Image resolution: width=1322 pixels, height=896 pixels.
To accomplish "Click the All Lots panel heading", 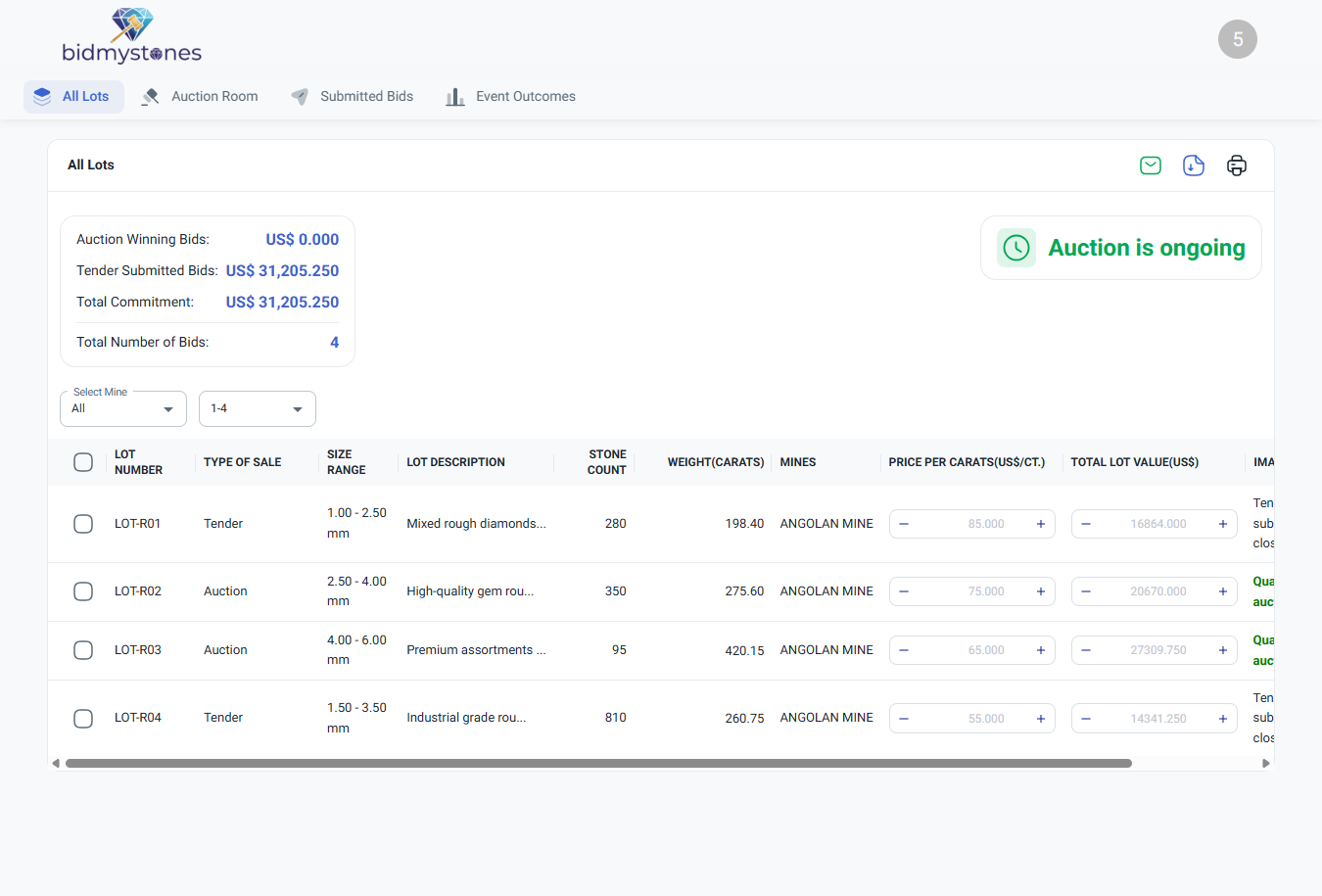I will click(91, 165).
